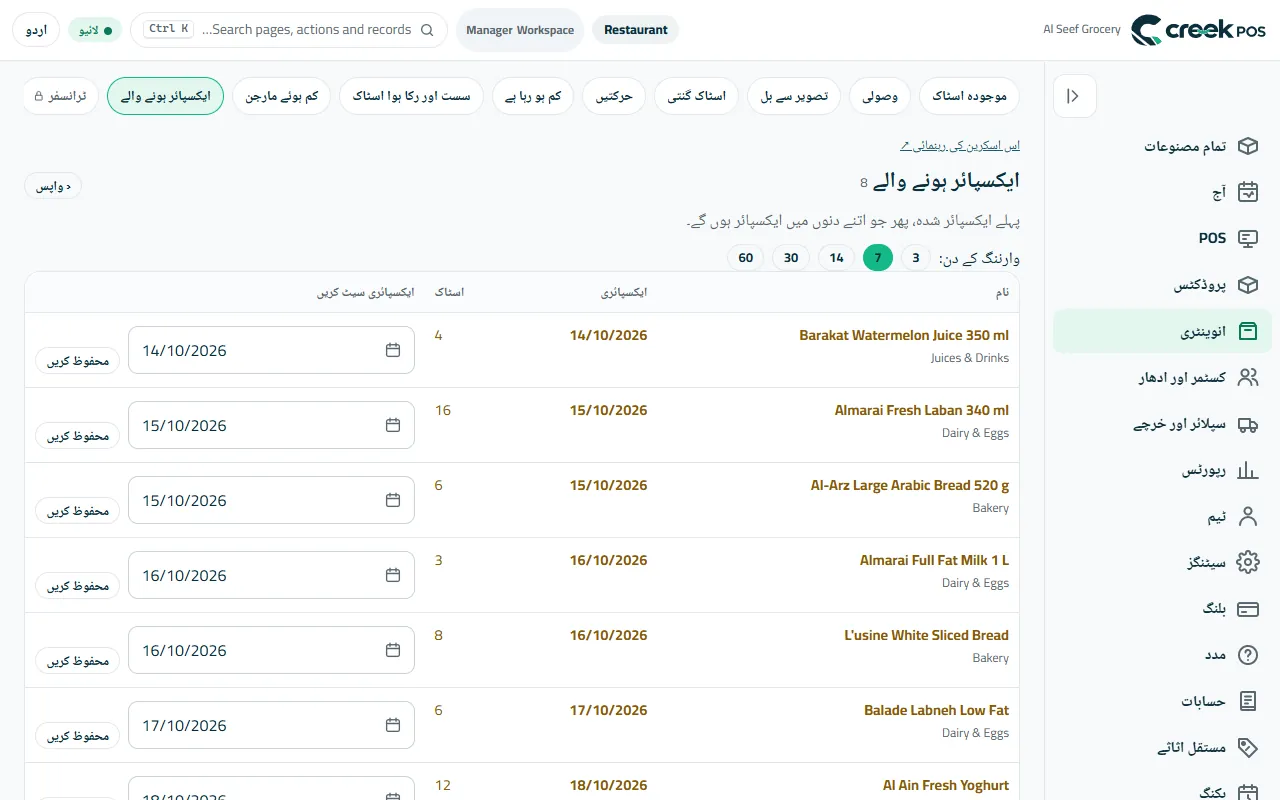Select the 60 warning days option

tap(745, 258)
